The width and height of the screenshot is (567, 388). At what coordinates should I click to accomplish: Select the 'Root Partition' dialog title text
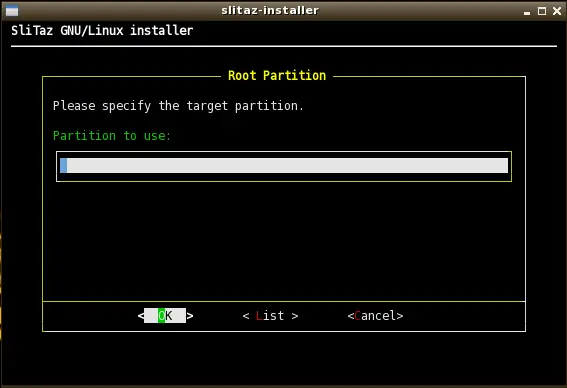(x=277, y=76)
